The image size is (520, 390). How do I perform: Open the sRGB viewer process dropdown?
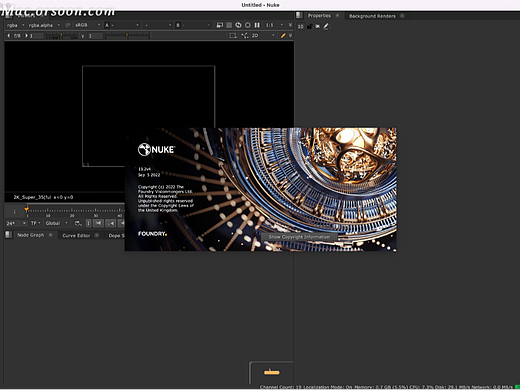click(x=87, y=25)
